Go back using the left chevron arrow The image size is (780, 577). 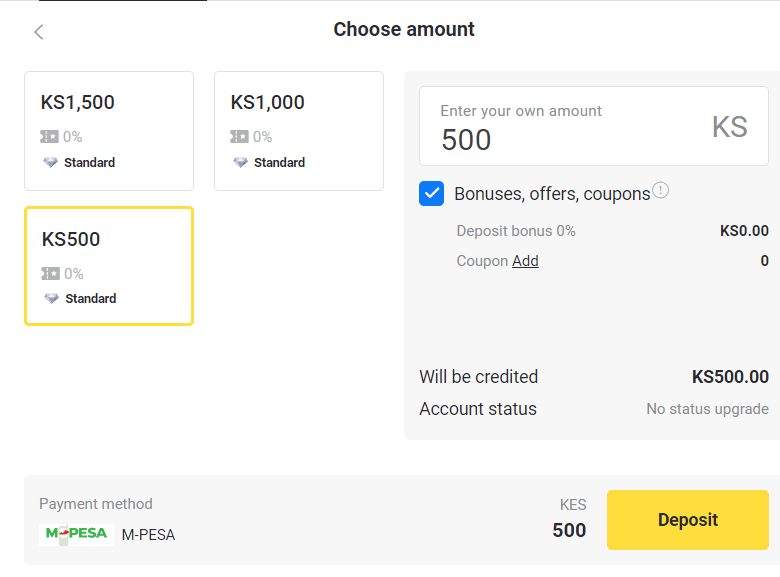pyautogui.click(x=39, y=32)
